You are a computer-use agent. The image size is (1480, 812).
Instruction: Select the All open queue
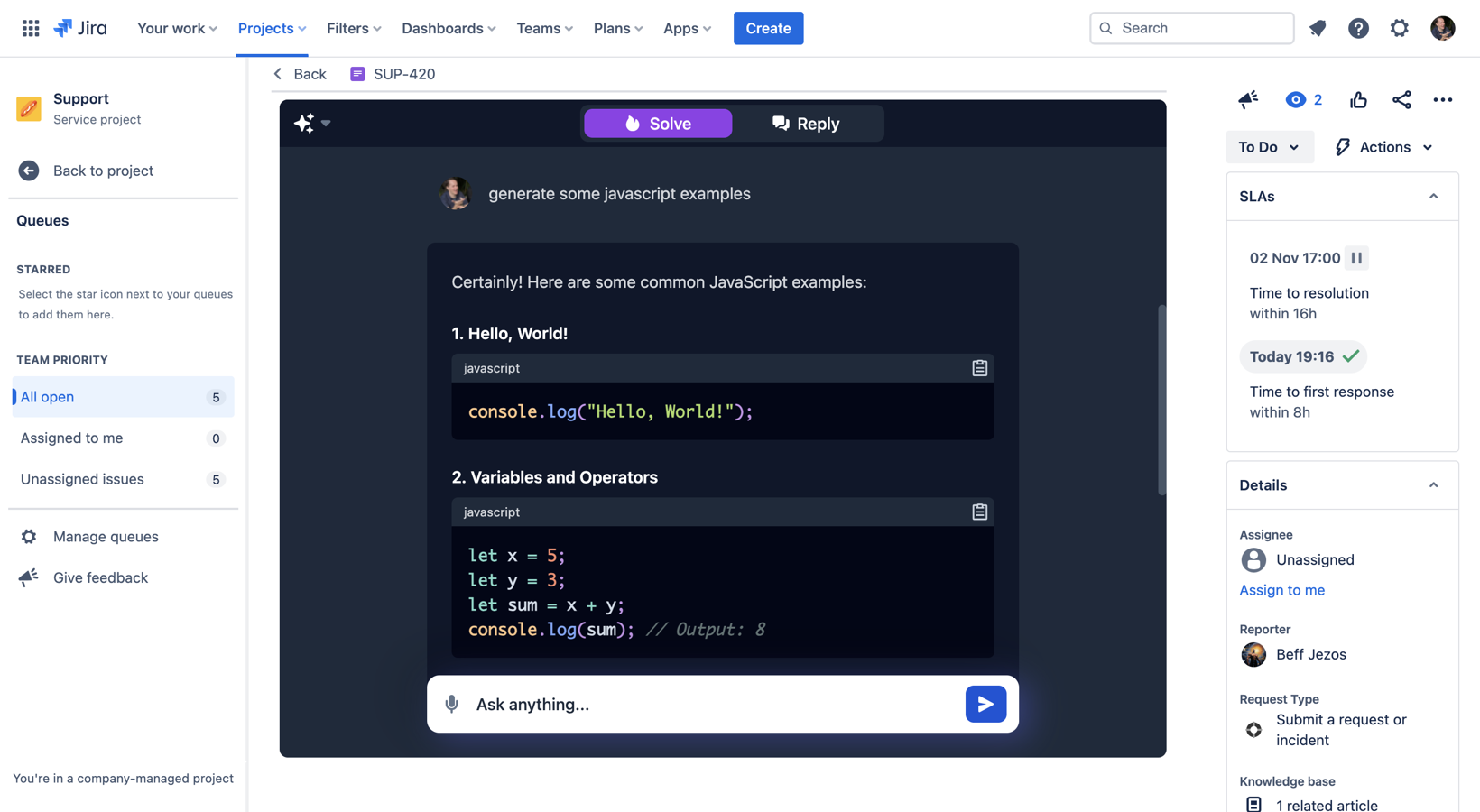point(123,397)
